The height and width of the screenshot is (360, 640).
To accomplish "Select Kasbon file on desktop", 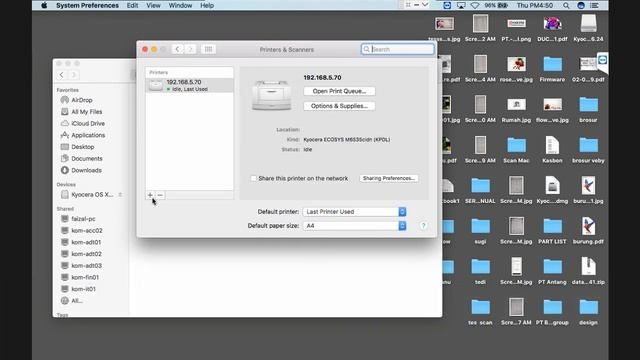I will (x=552, y=150).
